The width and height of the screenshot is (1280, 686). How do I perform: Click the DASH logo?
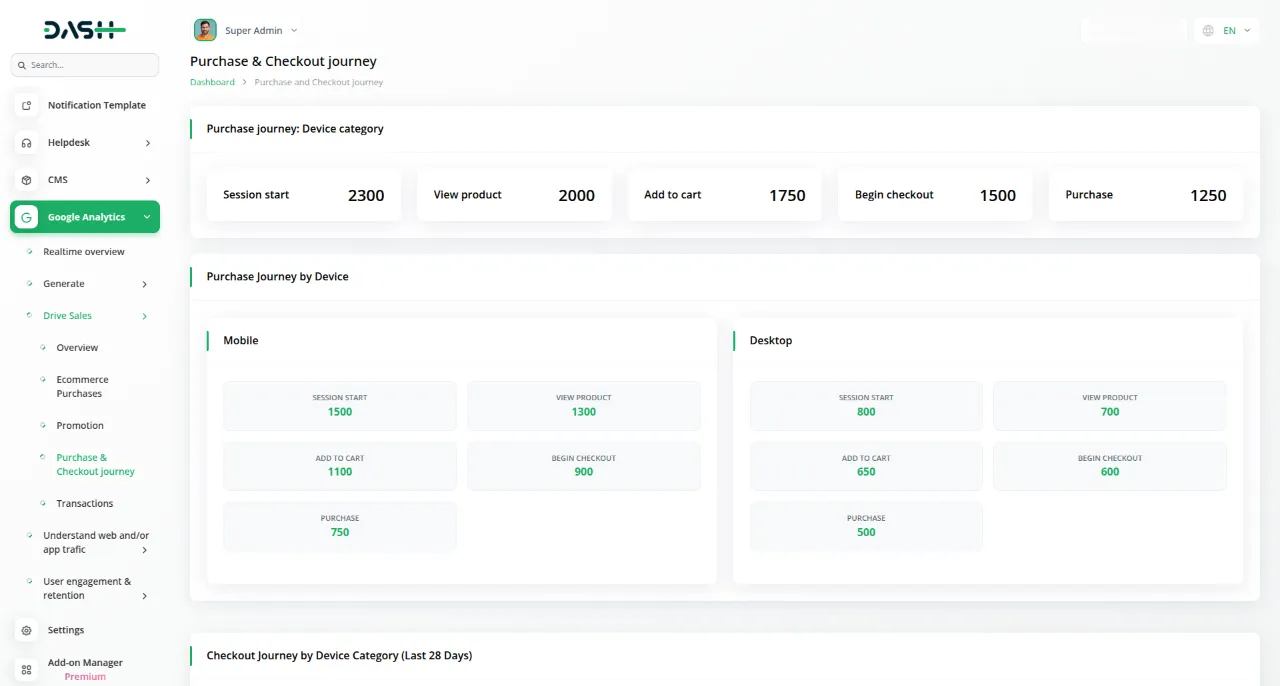tap(82, 29)
